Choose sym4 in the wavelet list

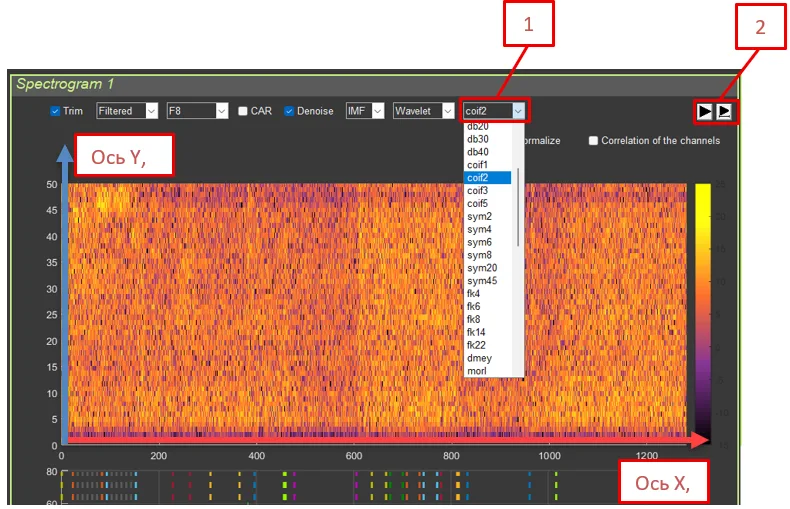point(479,229)
